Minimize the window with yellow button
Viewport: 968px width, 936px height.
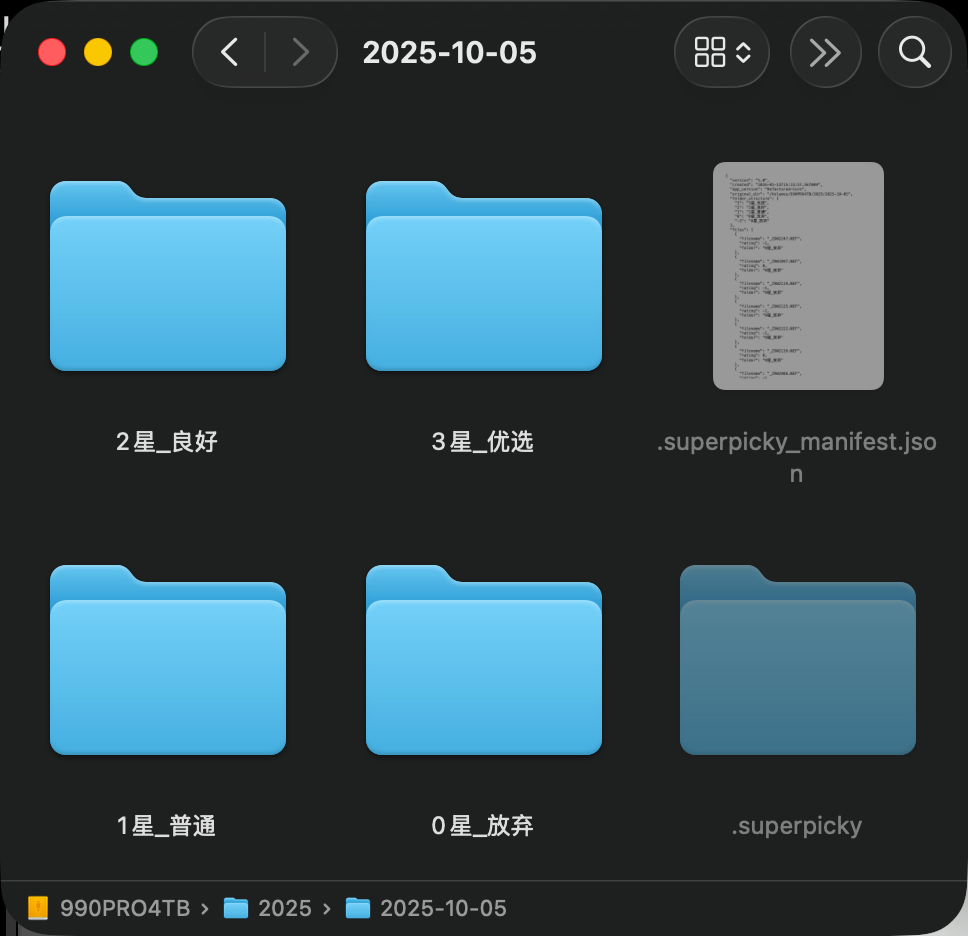(98, 52)
